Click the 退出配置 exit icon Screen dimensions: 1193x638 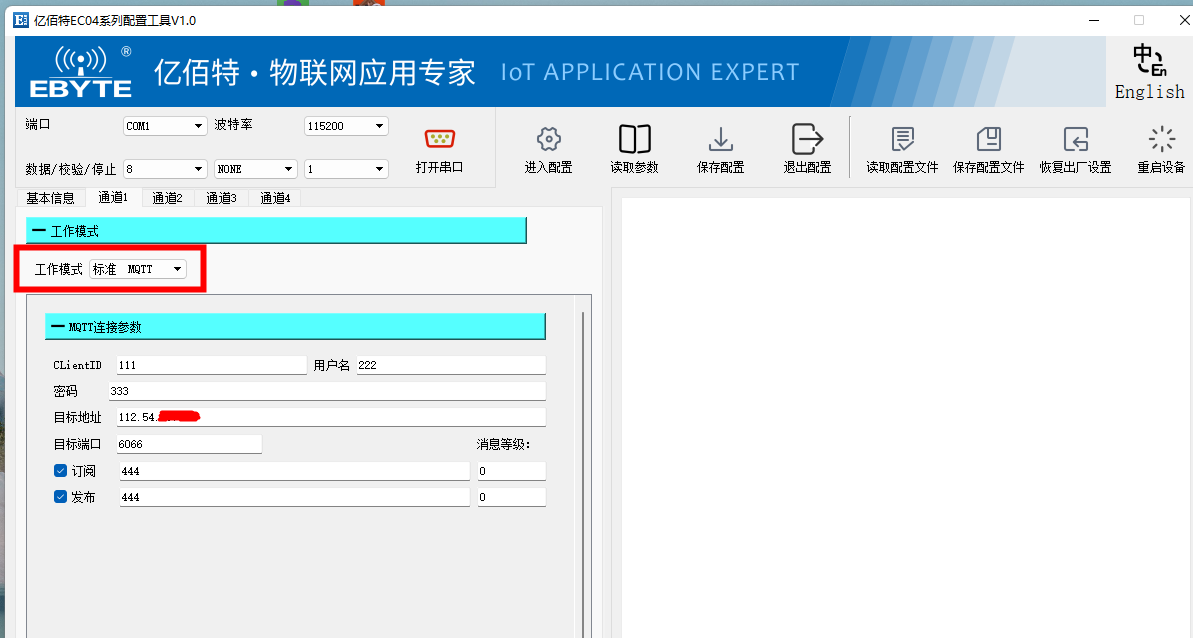(806, 139)
